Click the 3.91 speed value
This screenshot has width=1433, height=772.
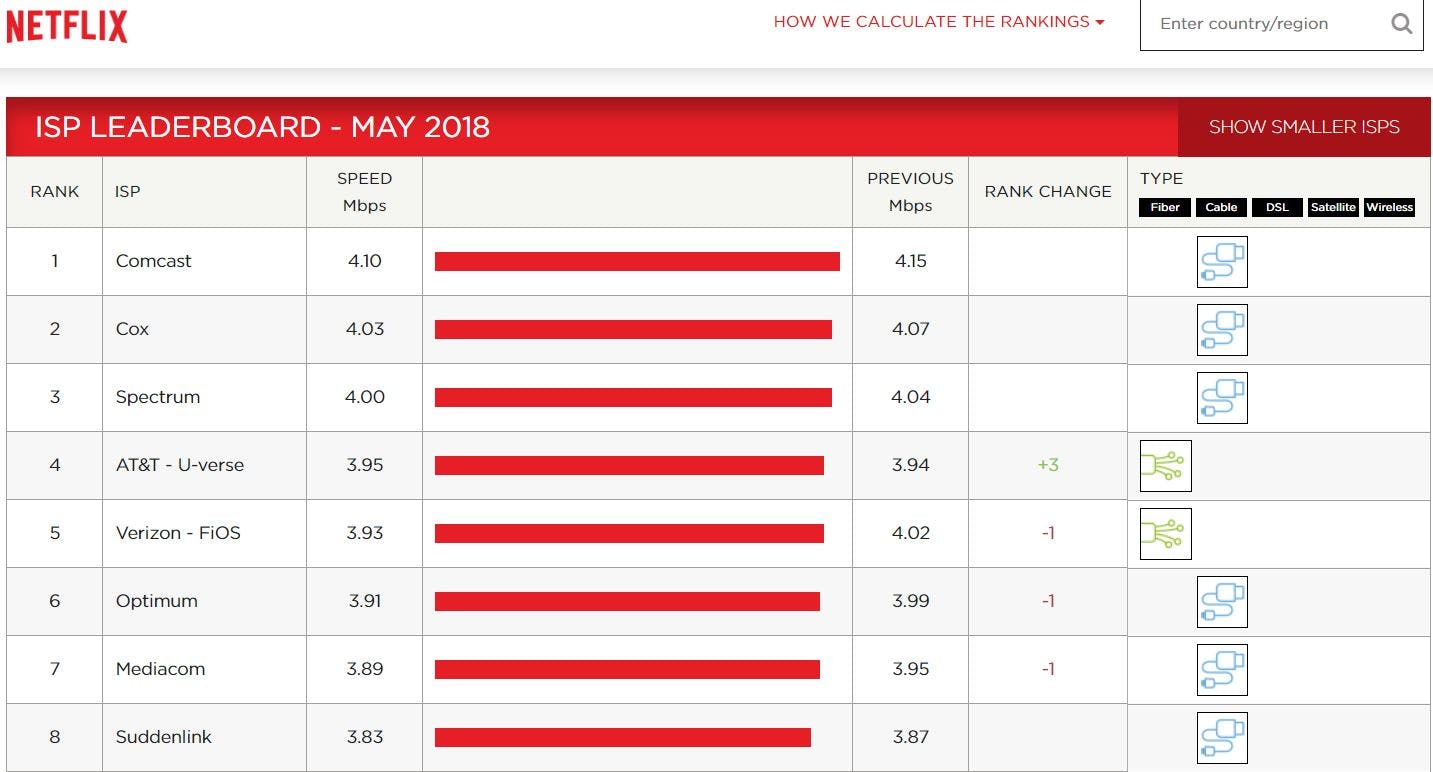[365, 601]
